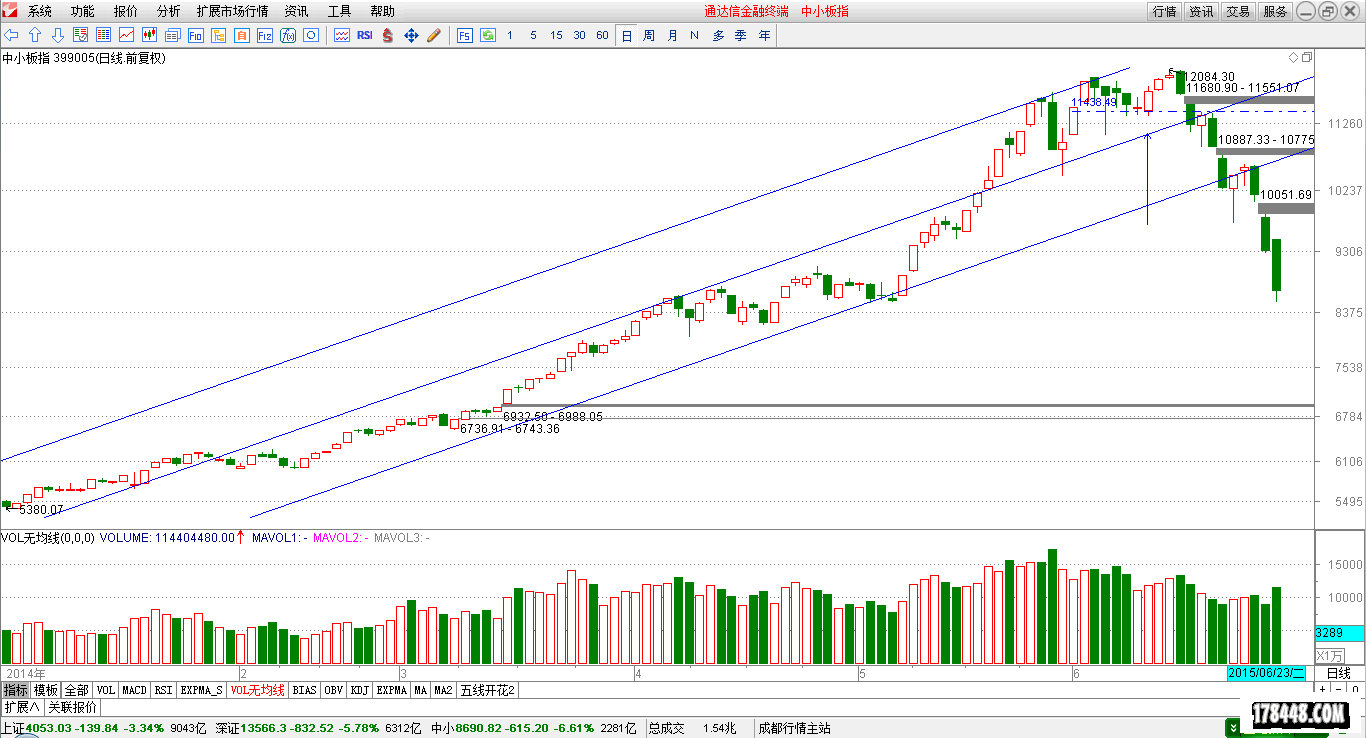Screen dimensions: 1366x738
Task: Open the 扩展市场行情 menu
Action: click(233, 11)
